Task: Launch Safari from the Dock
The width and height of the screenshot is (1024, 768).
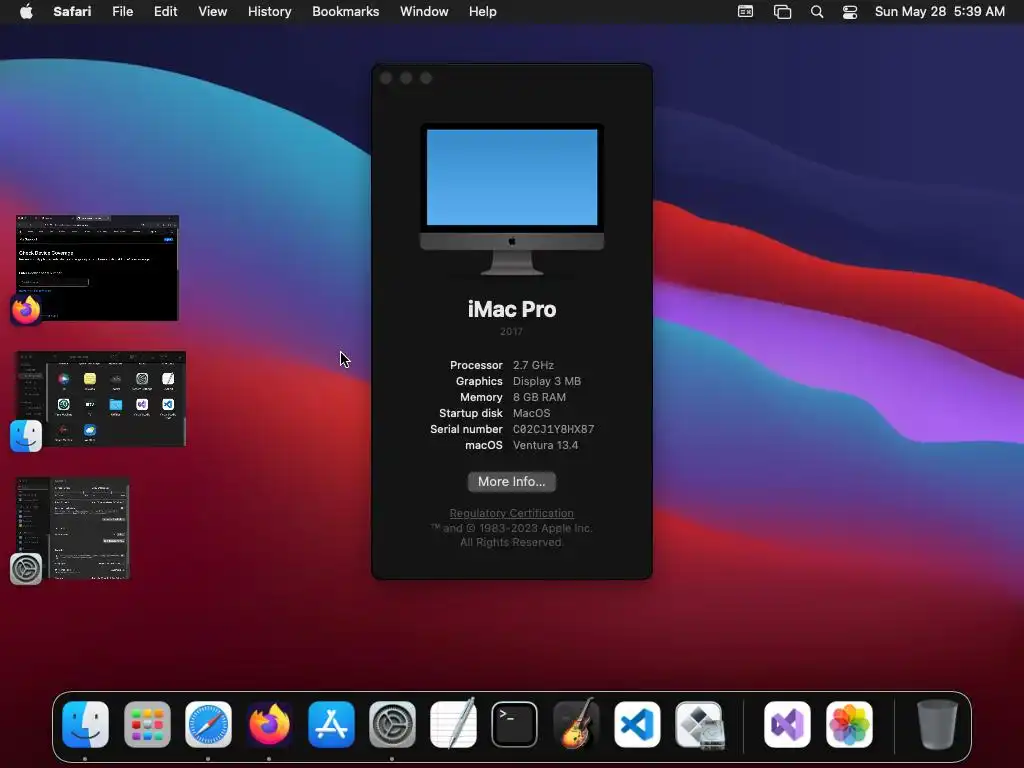Action: coord(208,724)
